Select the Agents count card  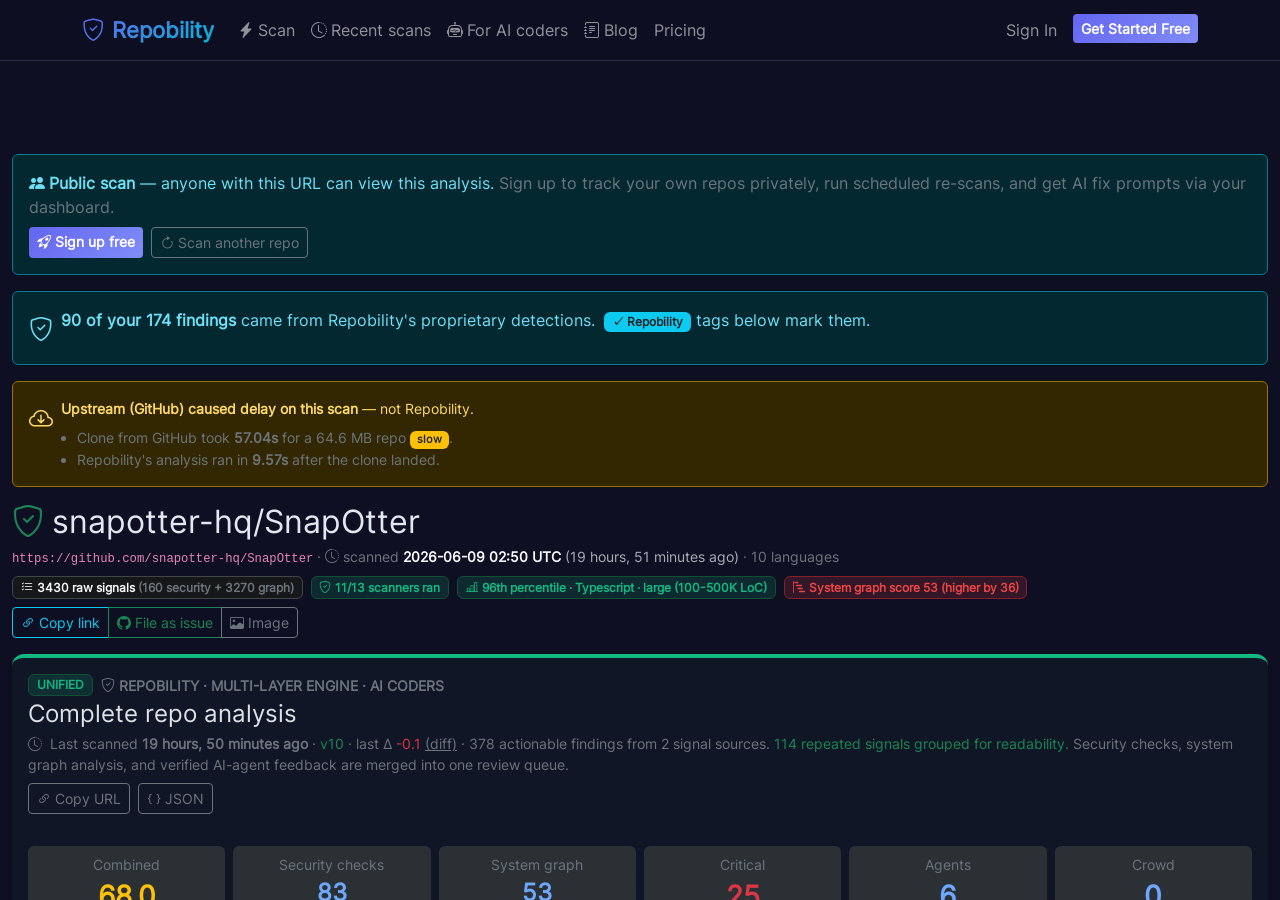pyautogui.click(x=948, y=873)
